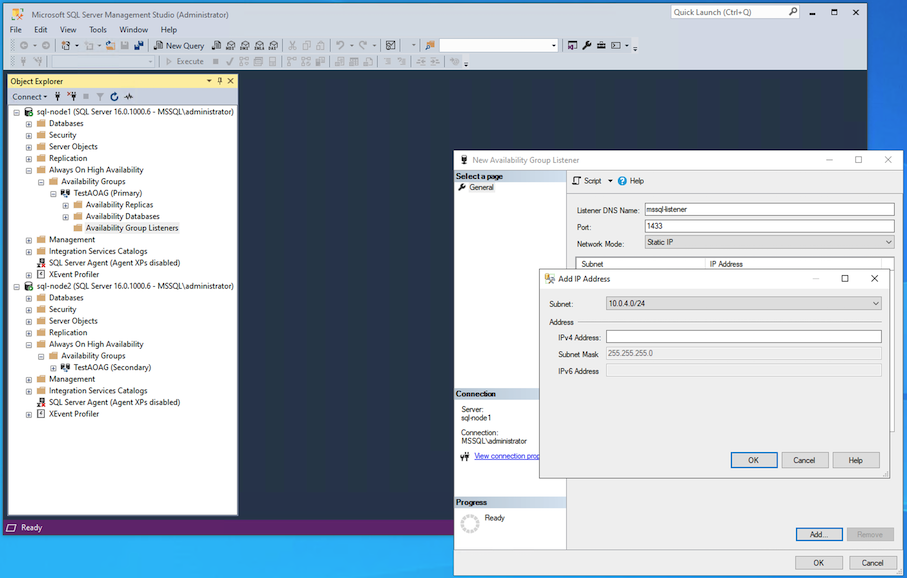Close the Object Explorer panel

(x=230, y=81)
